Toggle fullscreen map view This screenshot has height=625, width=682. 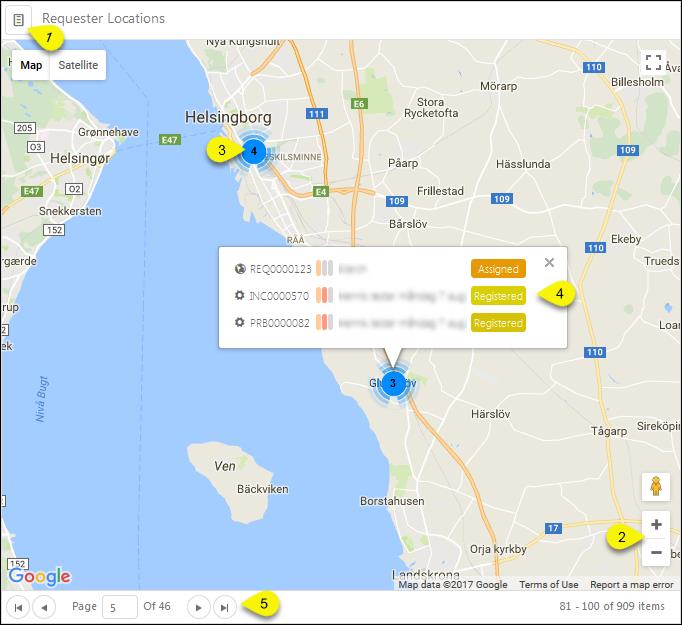[653, 64]
